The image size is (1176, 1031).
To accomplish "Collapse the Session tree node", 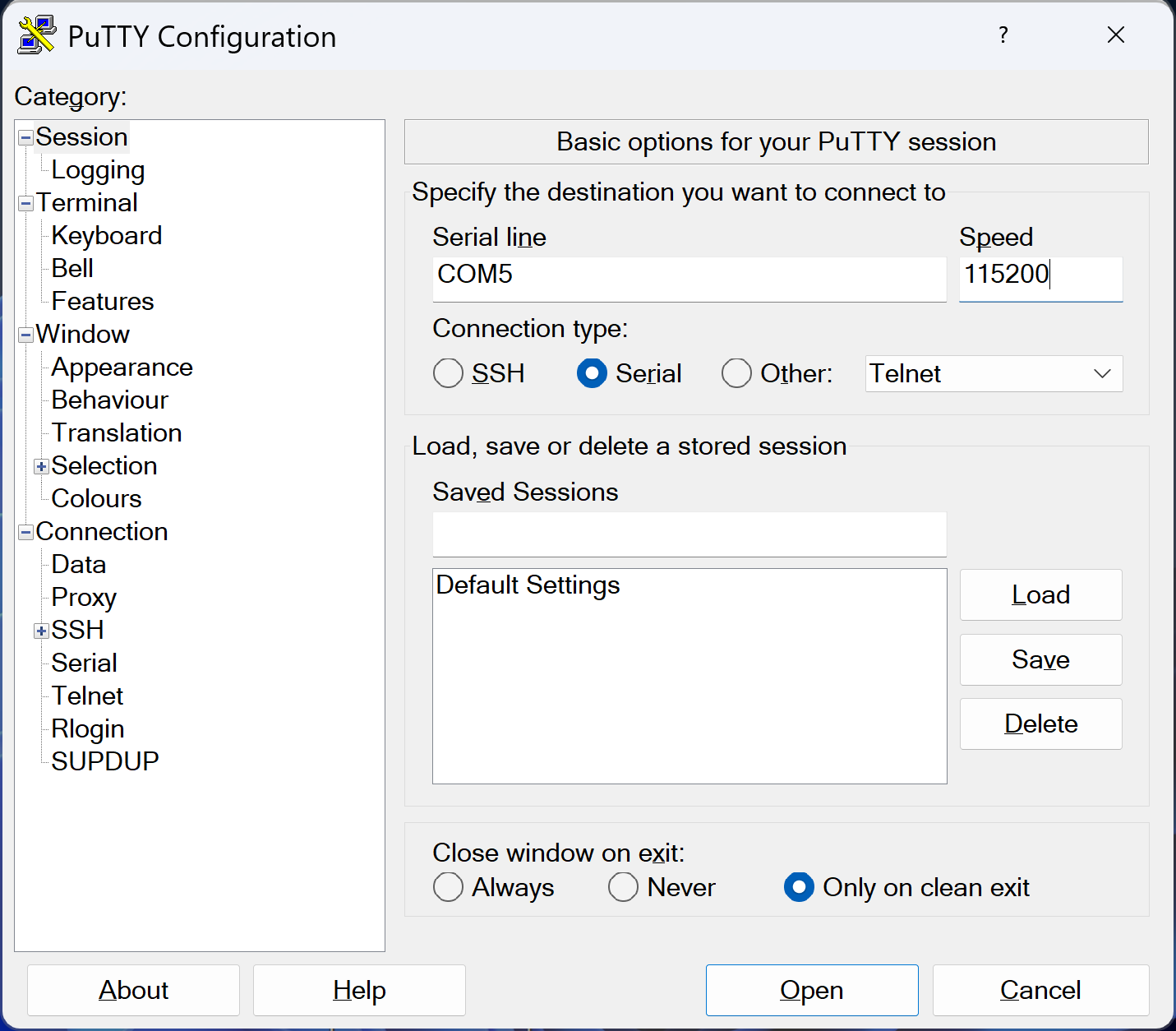I will (25, 137).
